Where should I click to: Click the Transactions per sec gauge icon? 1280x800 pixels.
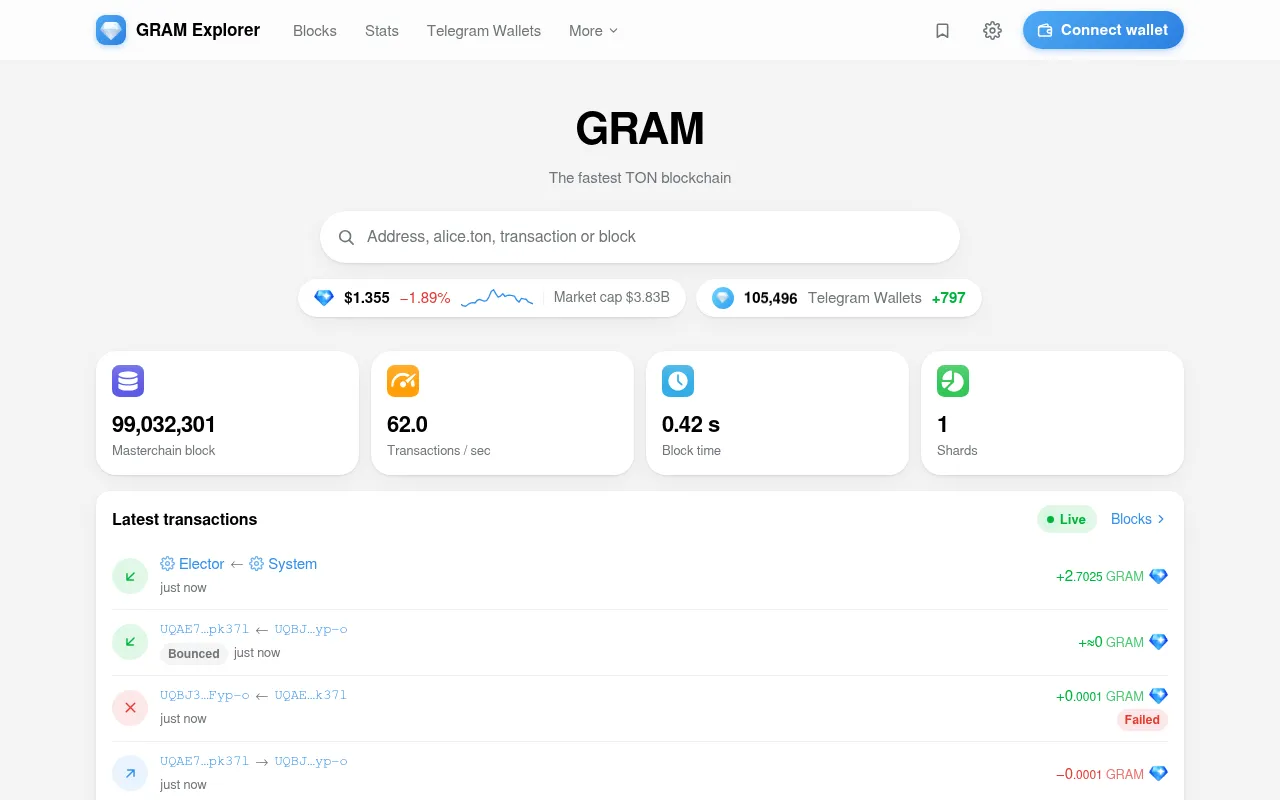(403, 381)
